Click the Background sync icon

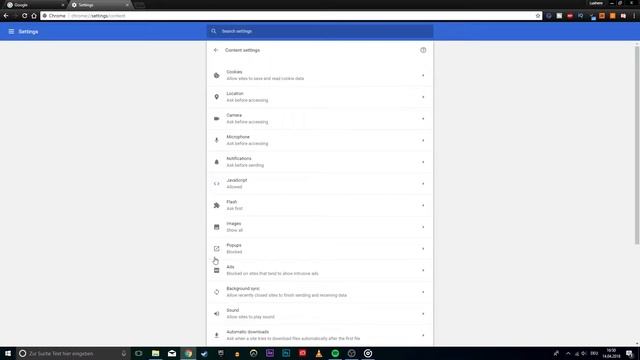217,292
